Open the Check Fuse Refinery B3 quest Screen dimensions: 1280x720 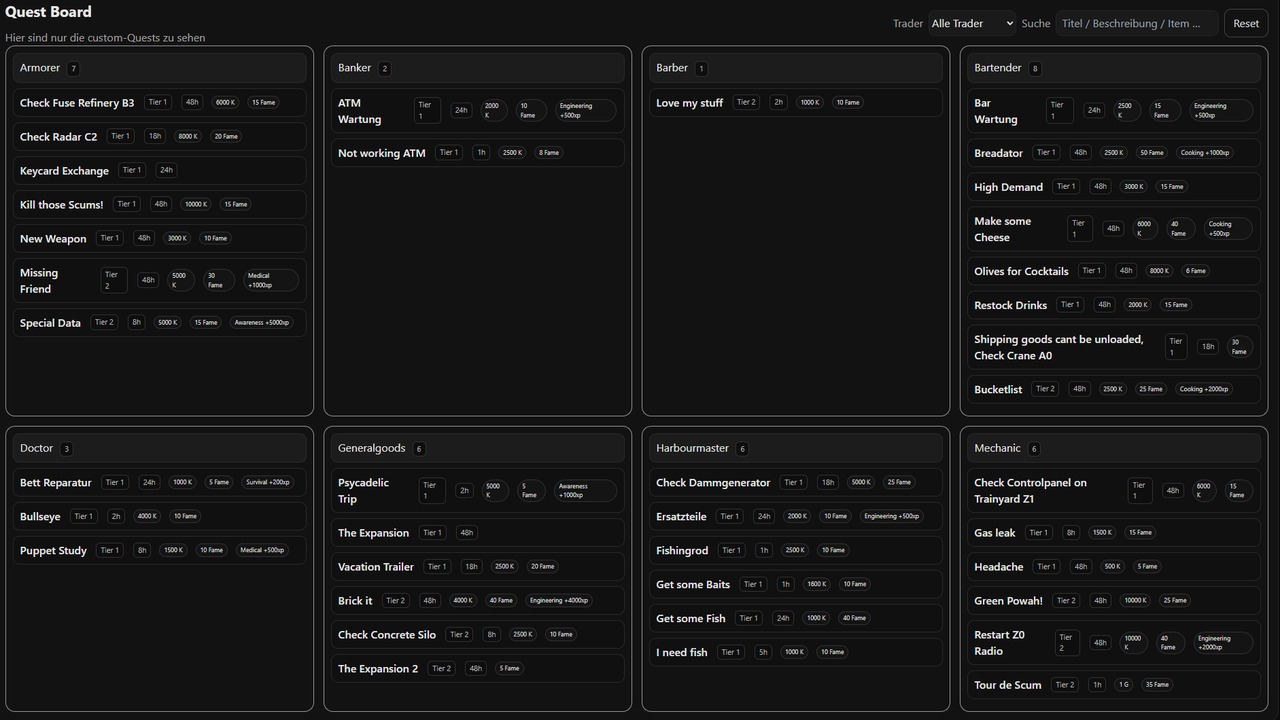77,103
